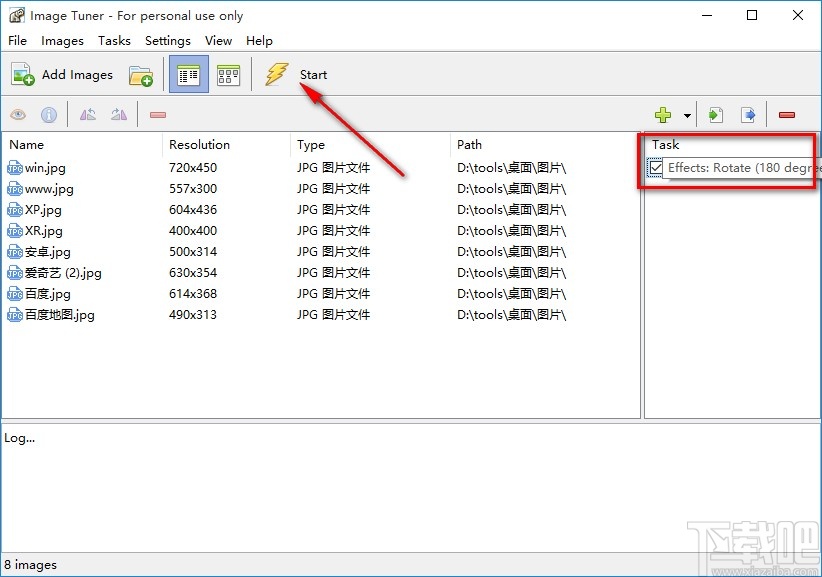This screenshot has height=577, width=822.
Task: Switch to details list view
Action: 189,74
